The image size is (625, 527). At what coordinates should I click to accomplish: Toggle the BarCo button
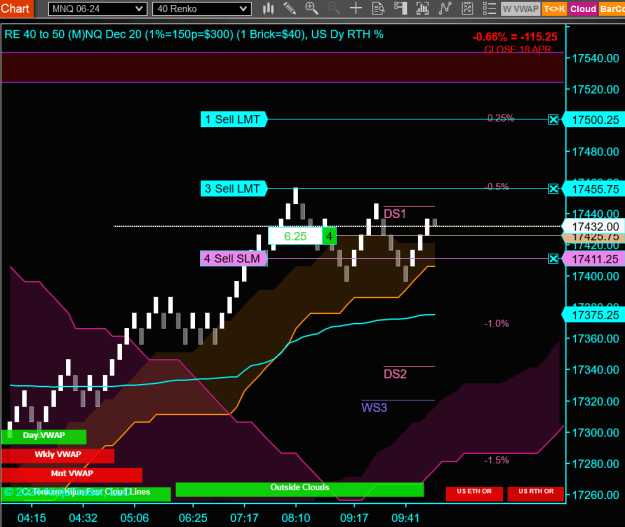coord(611,9)
